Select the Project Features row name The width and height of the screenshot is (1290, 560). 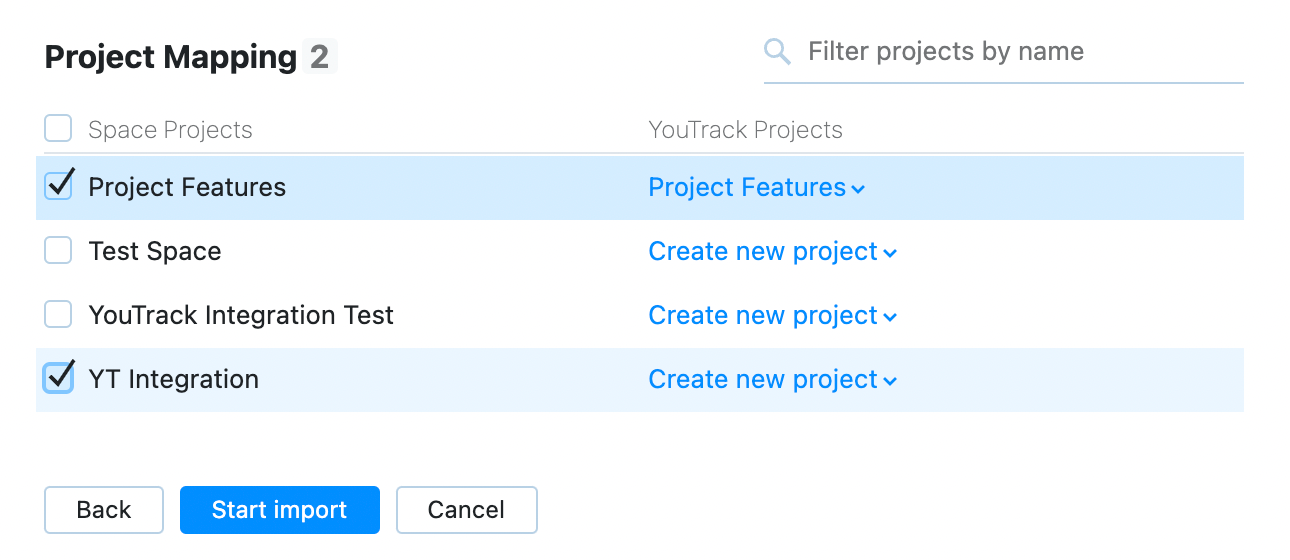[x=187, y=188]
